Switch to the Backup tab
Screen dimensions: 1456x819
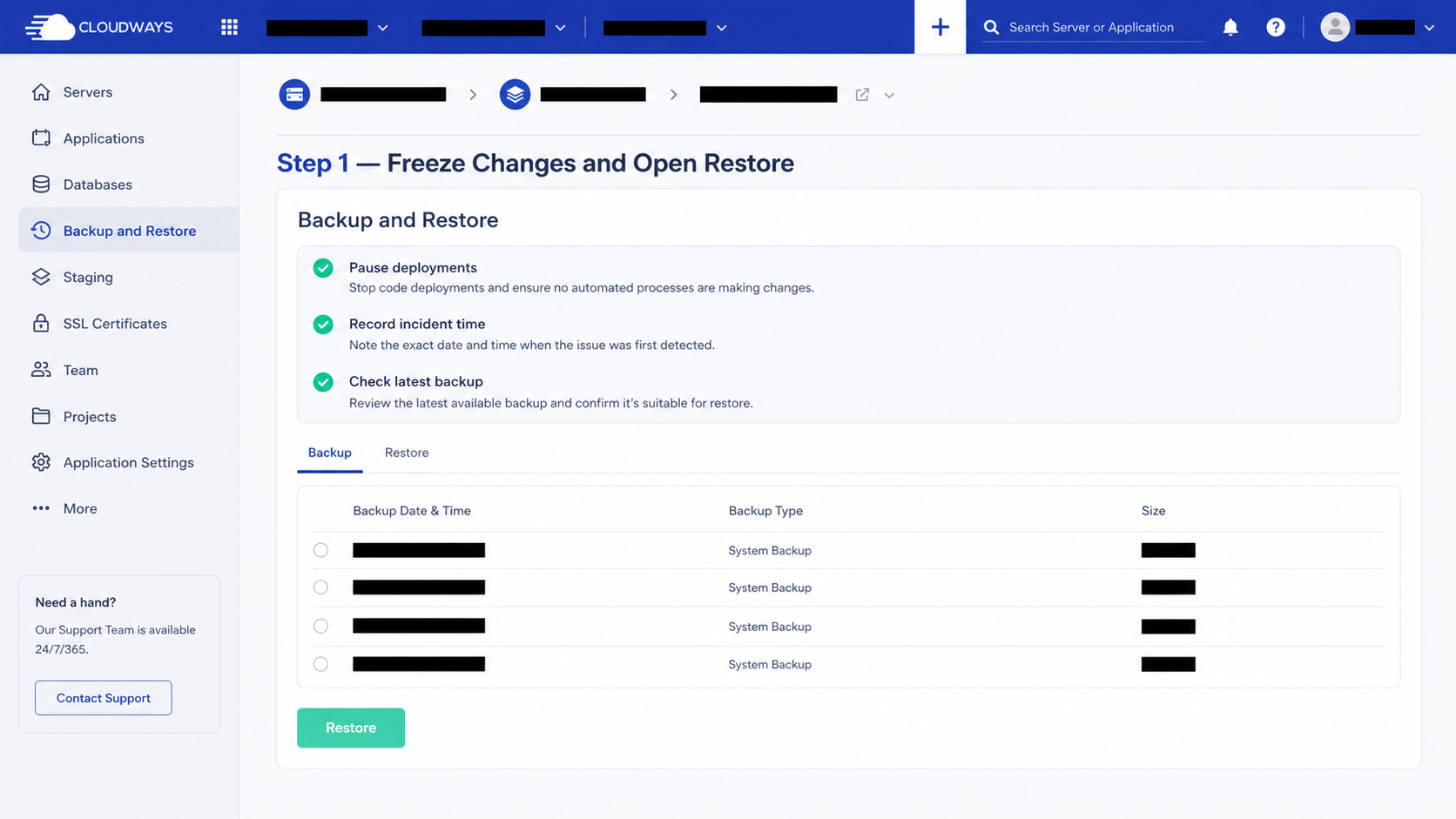pyautogui.click(x=329, y=453)
